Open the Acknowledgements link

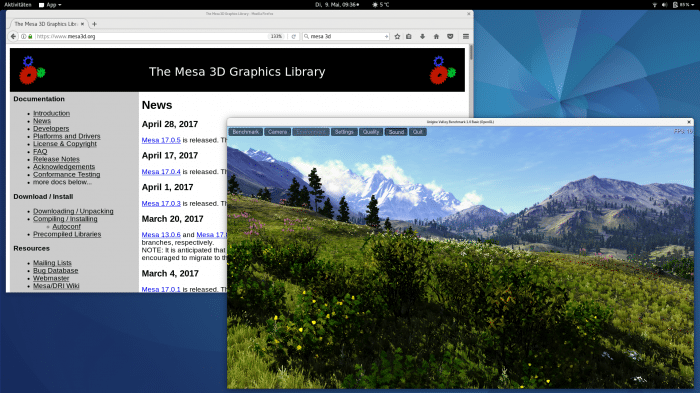coord(64,167)
